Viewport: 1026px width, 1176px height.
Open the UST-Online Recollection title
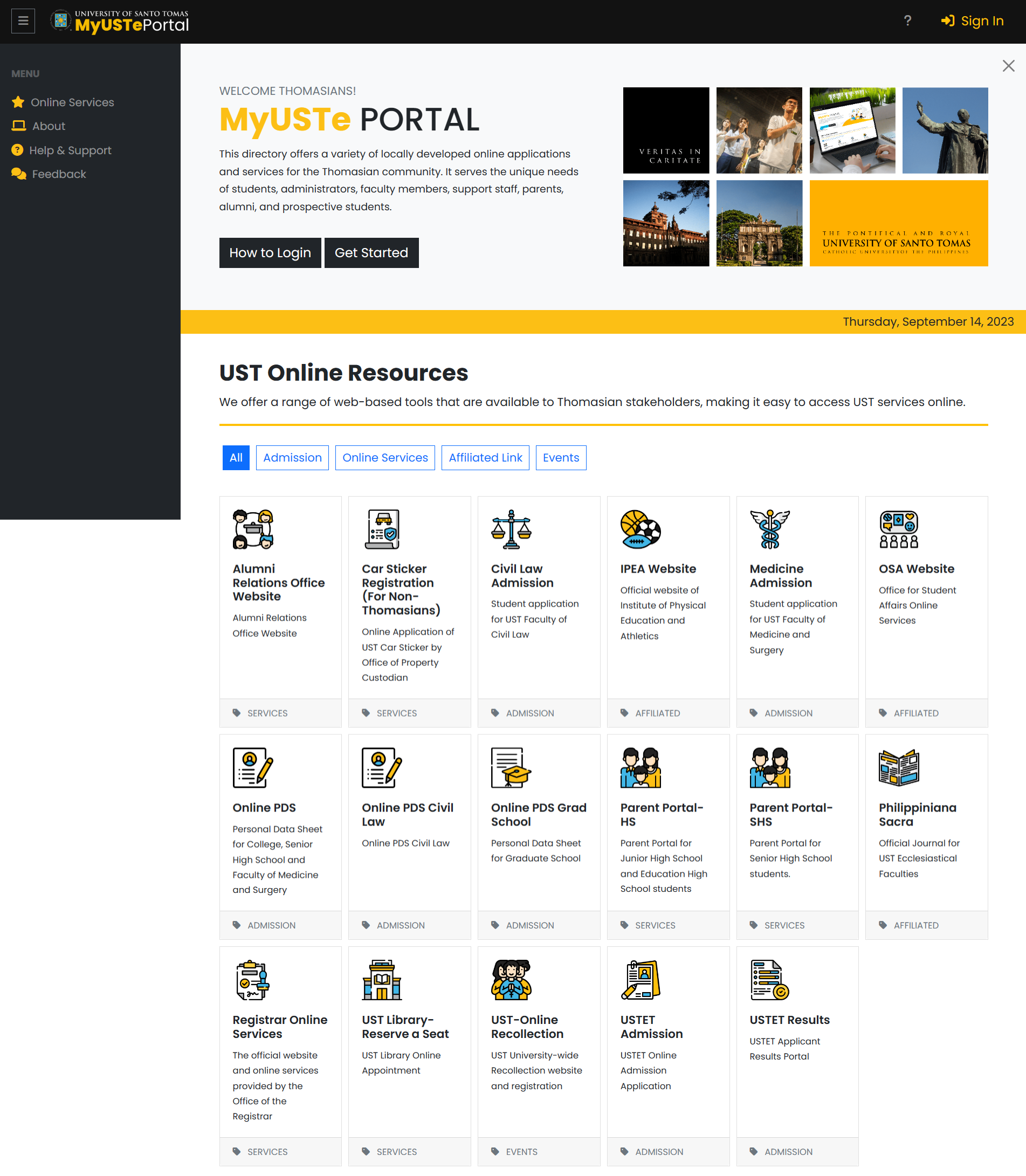coord(527,1027)
